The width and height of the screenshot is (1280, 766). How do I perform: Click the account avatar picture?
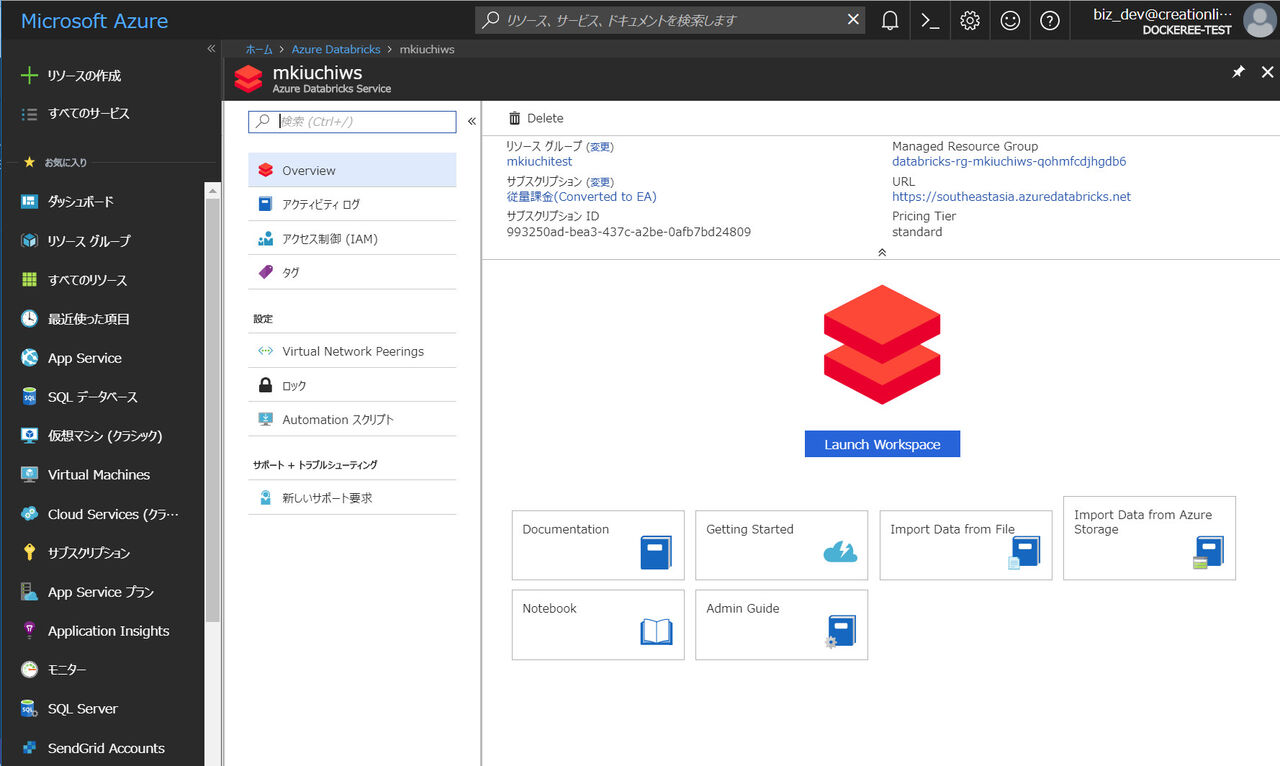tap(1259, 20)
